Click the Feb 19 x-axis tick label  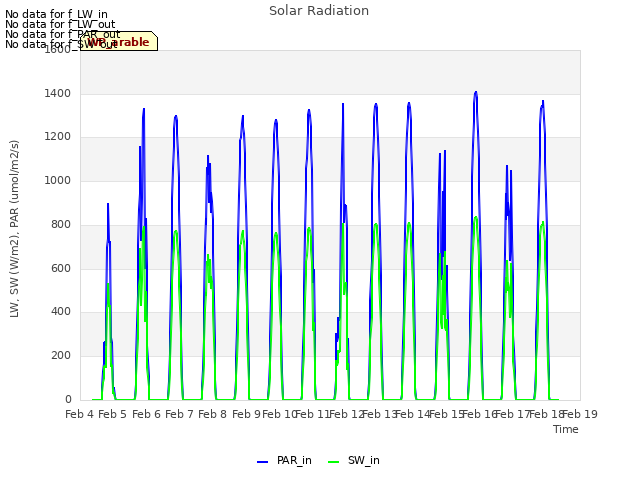580,414
